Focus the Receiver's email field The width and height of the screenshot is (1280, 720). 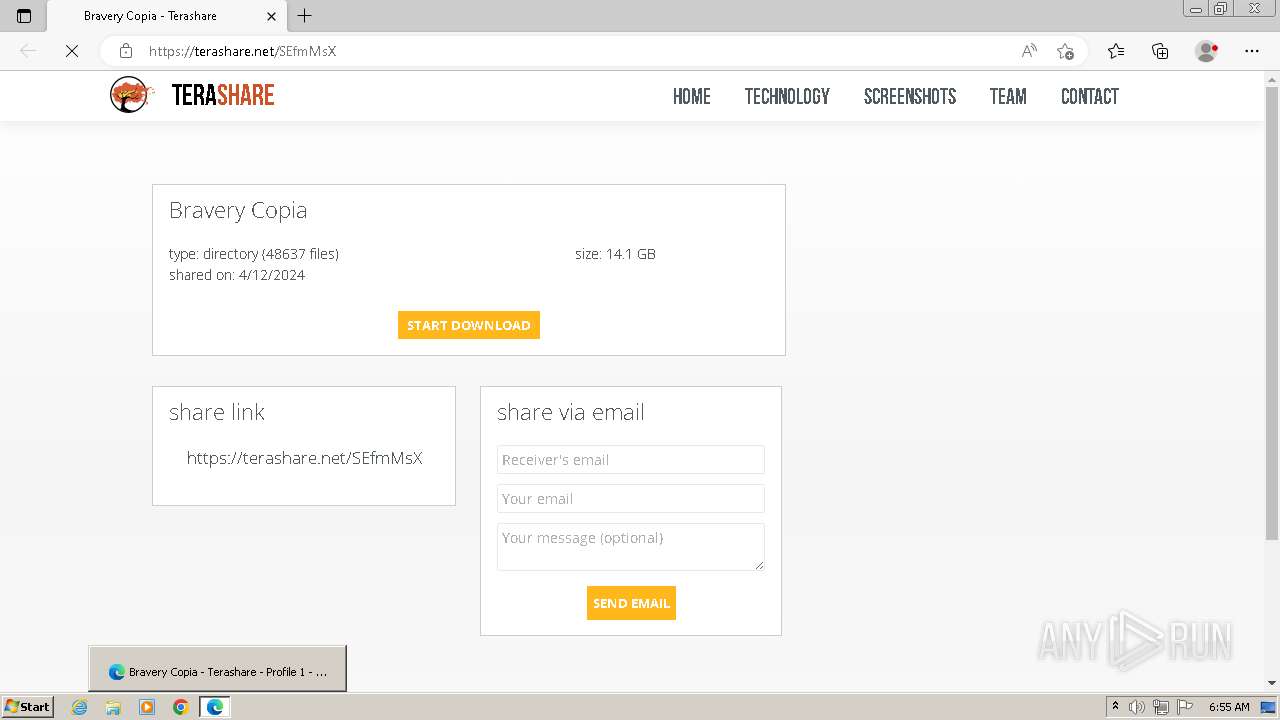[631, 460]
